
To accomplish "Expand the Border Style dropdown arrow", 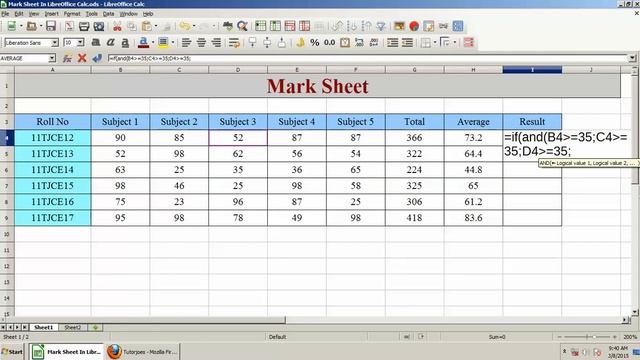I will (x=454, y=42).
